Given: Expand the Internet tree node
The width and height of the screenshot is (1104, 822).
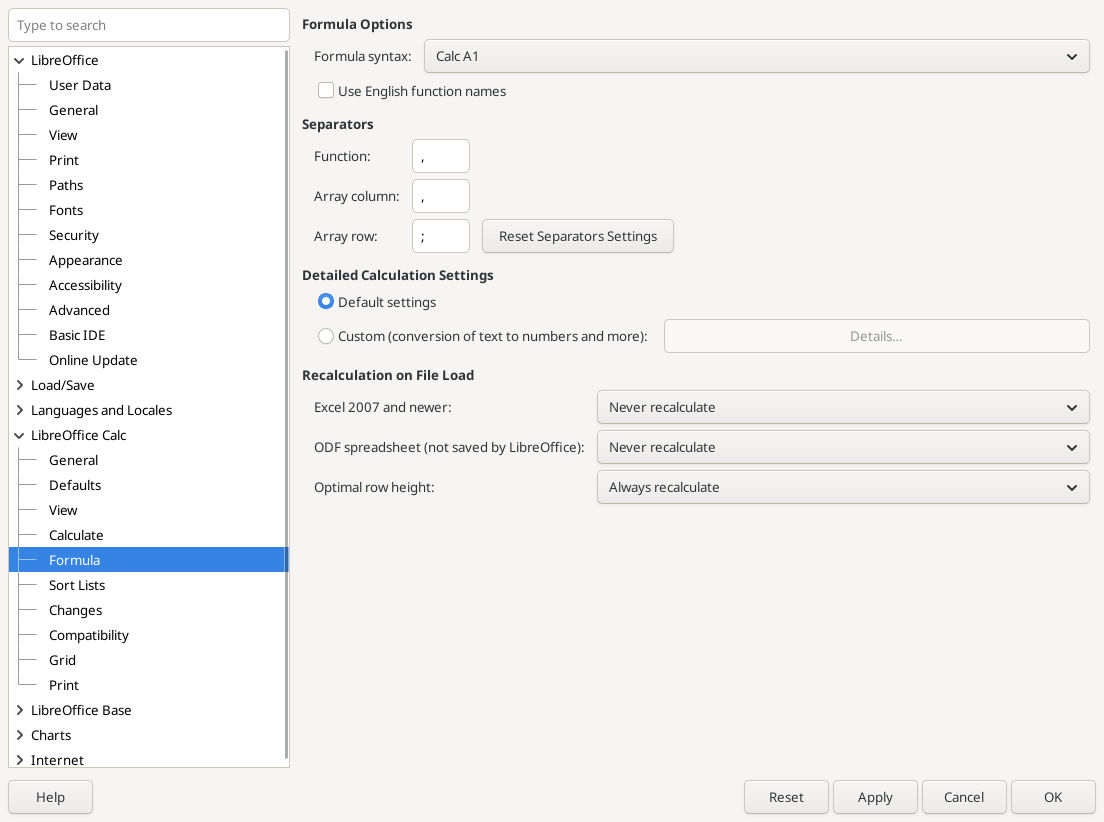Looking at the screenshot, I should pos(19,760).
